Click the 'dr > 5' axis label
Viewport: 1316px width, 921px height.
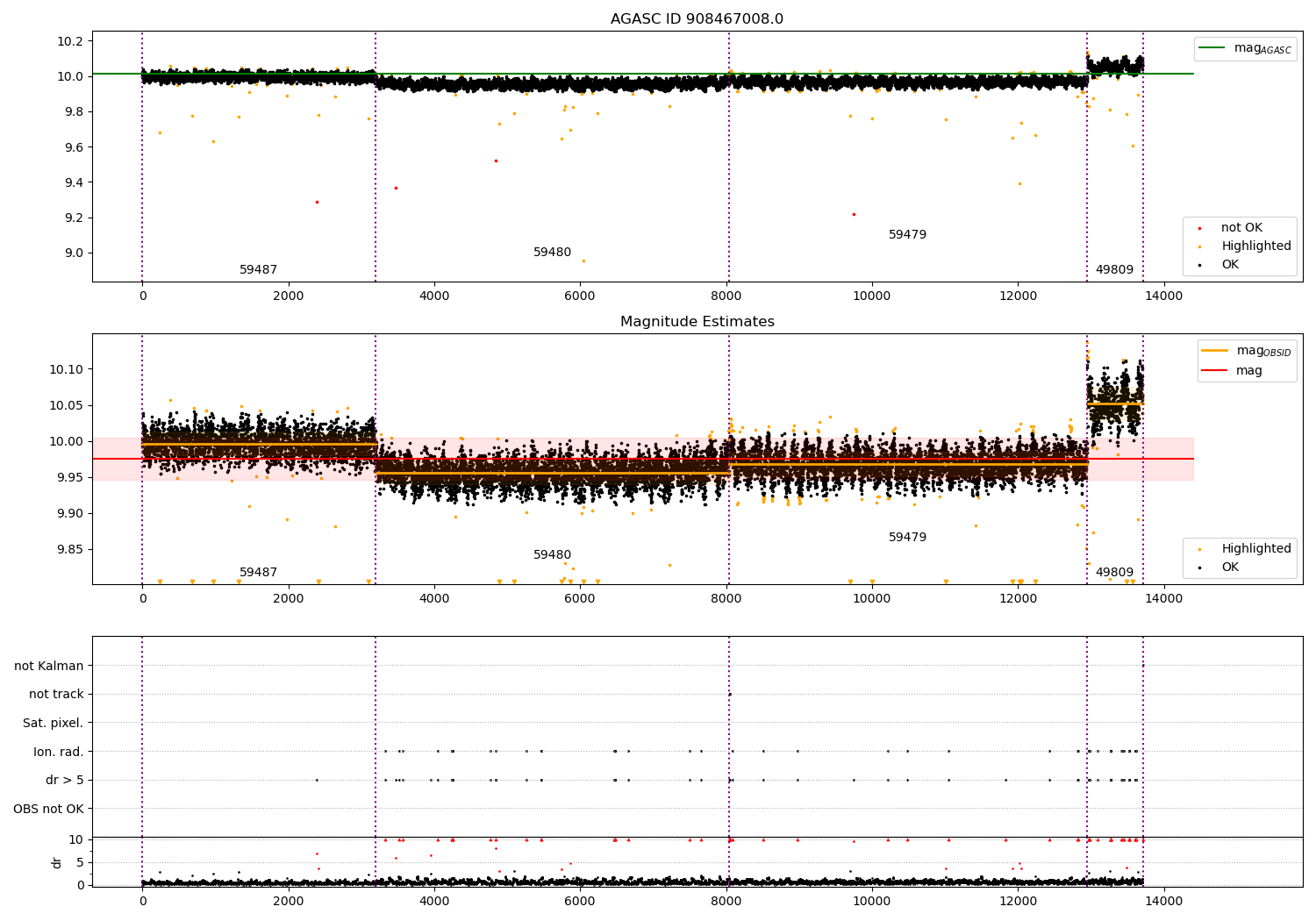click(x=65, y=780)
